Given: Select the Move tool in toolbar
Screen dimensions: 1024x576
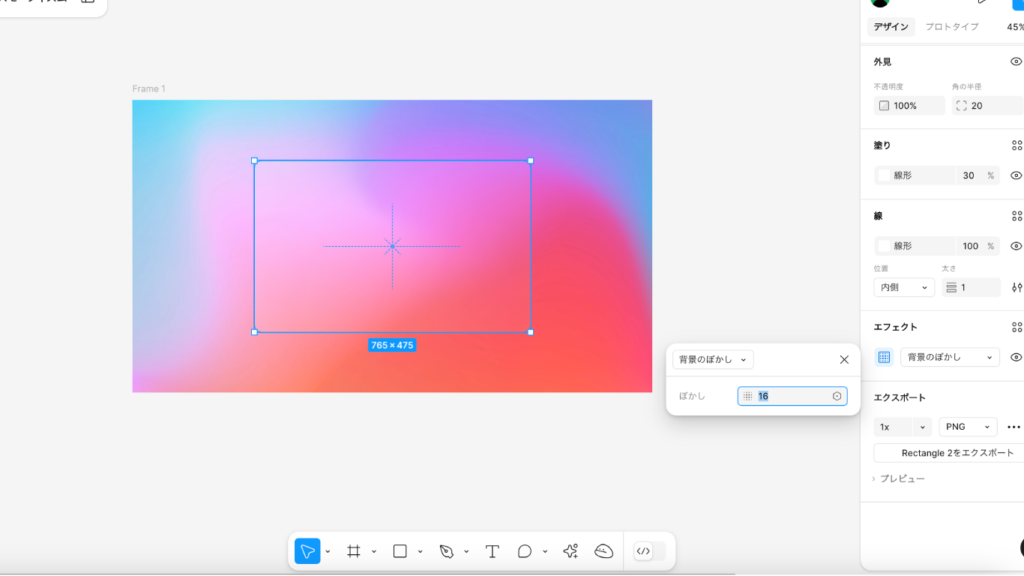Looking at the screenshot, I should pyautogui.click(x=307, y=551).
